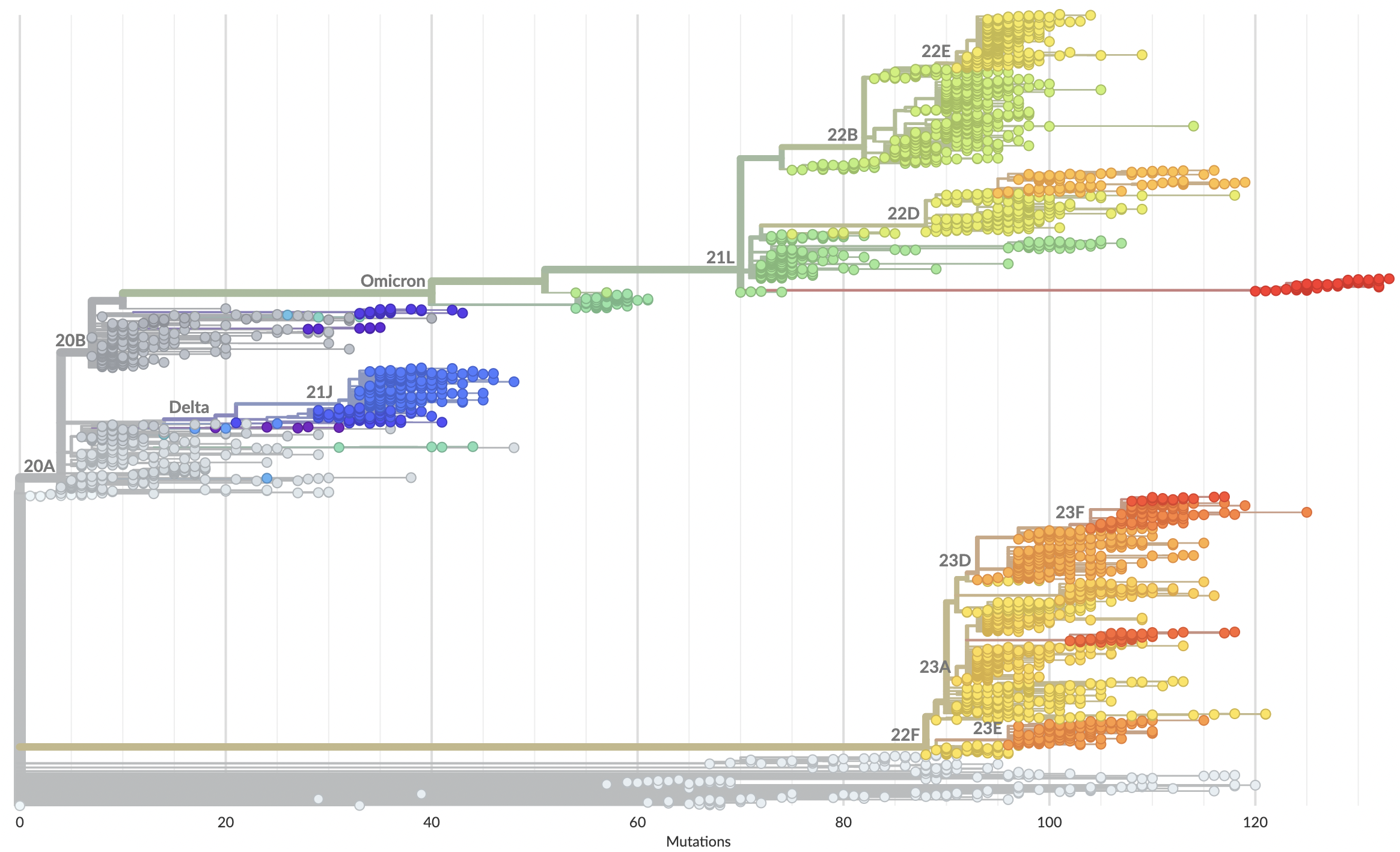Click the isolated orange tip beyond 23F
The image size is (1400, 852).
pyautogui.click(x=1306, y=512)
